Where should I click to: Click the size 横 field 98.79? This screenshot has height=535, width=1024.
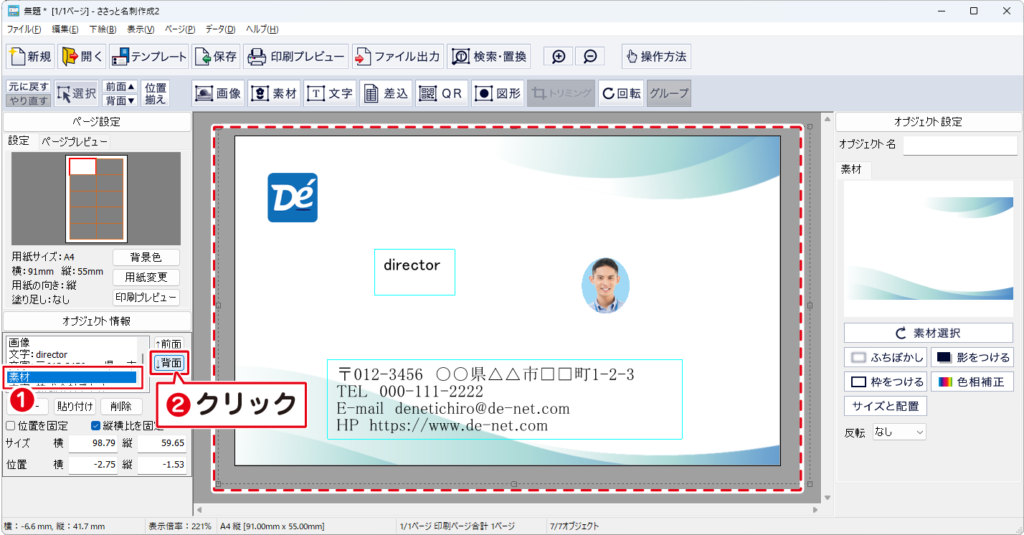tap(93, 443)
